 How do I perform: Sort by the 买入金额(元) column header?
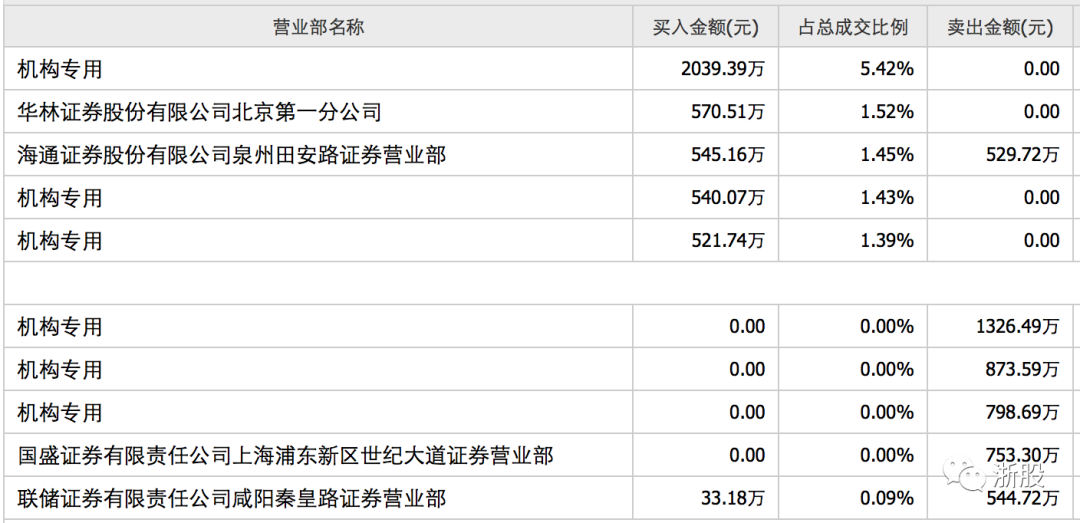coord(706,27)
